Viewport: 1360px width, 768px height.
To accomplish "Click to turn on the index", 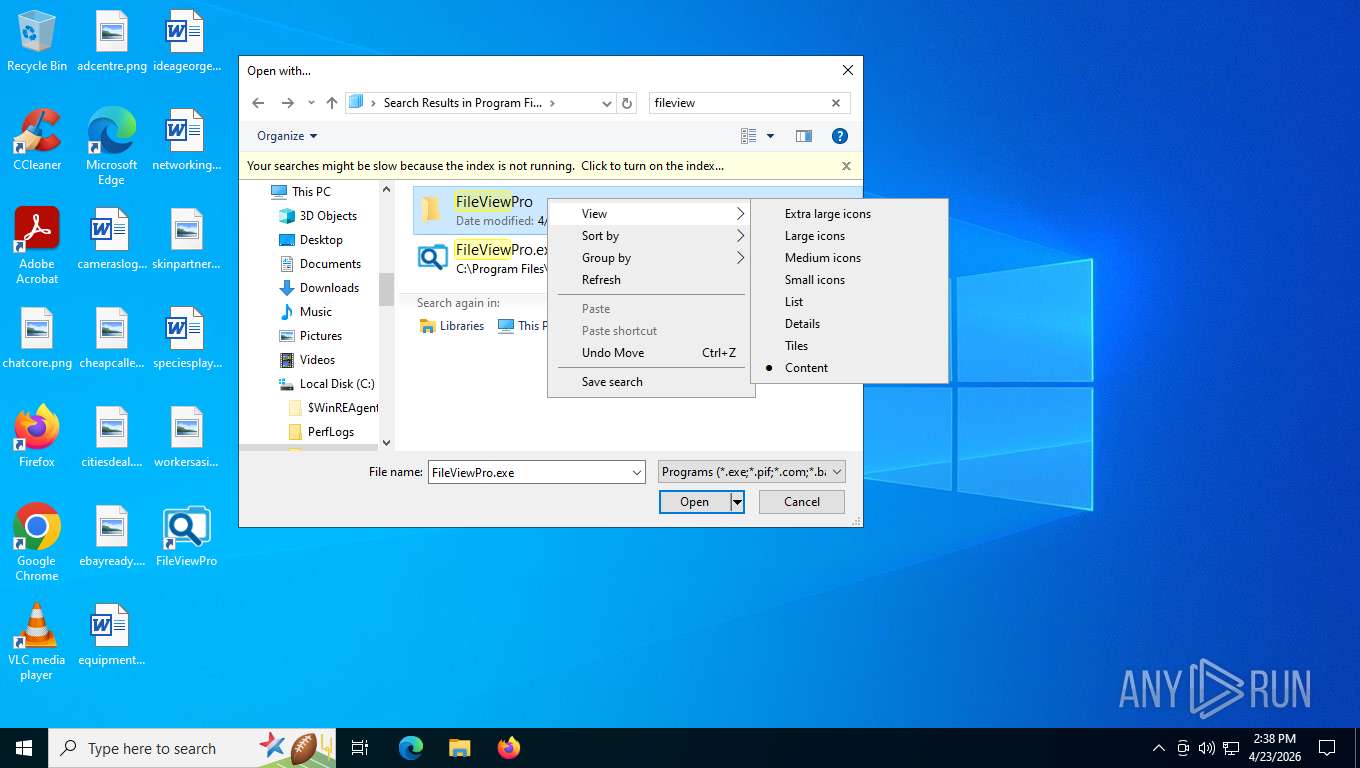I will [x=652, y=166].
